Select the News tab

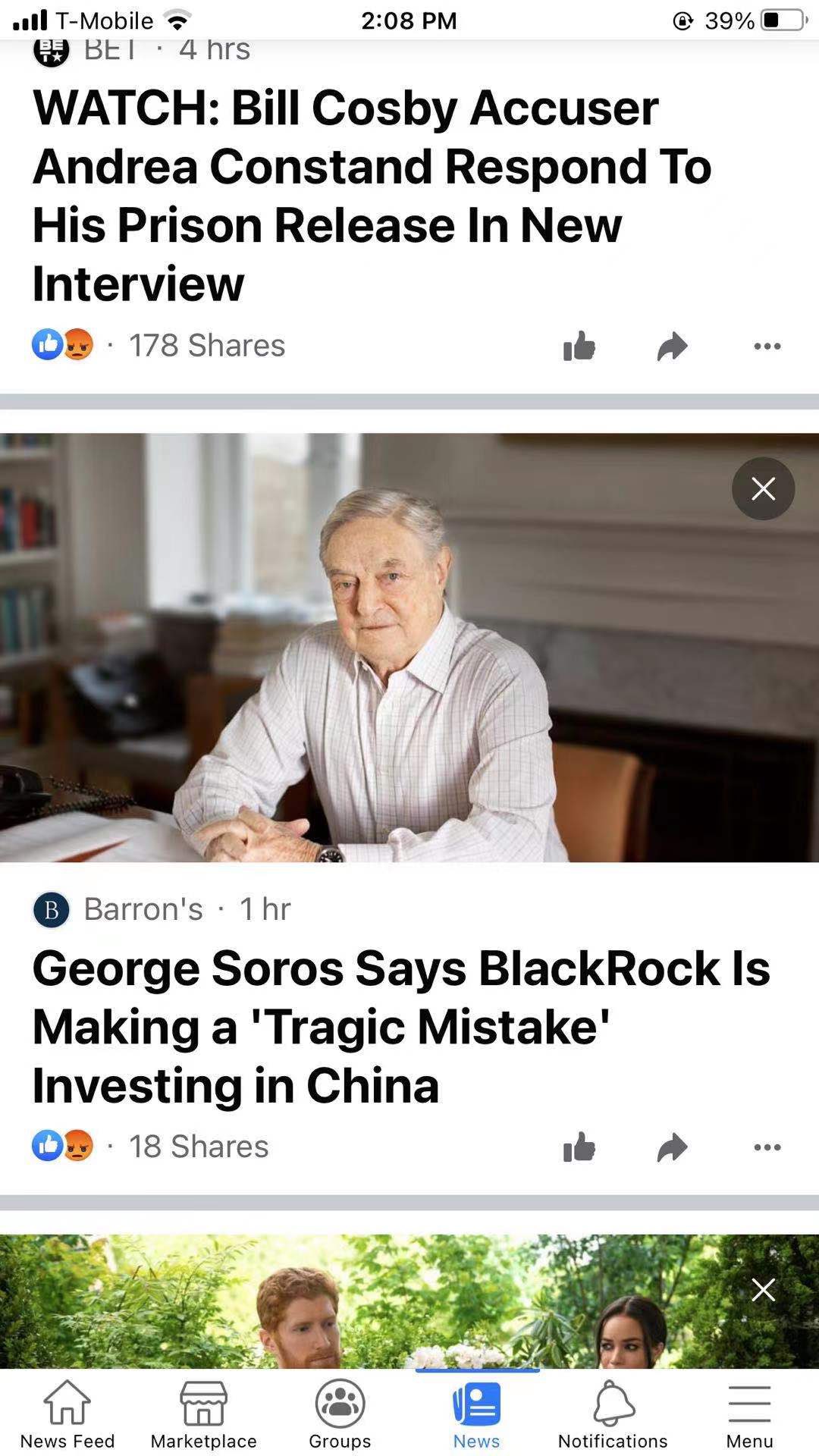point(476,1414)
